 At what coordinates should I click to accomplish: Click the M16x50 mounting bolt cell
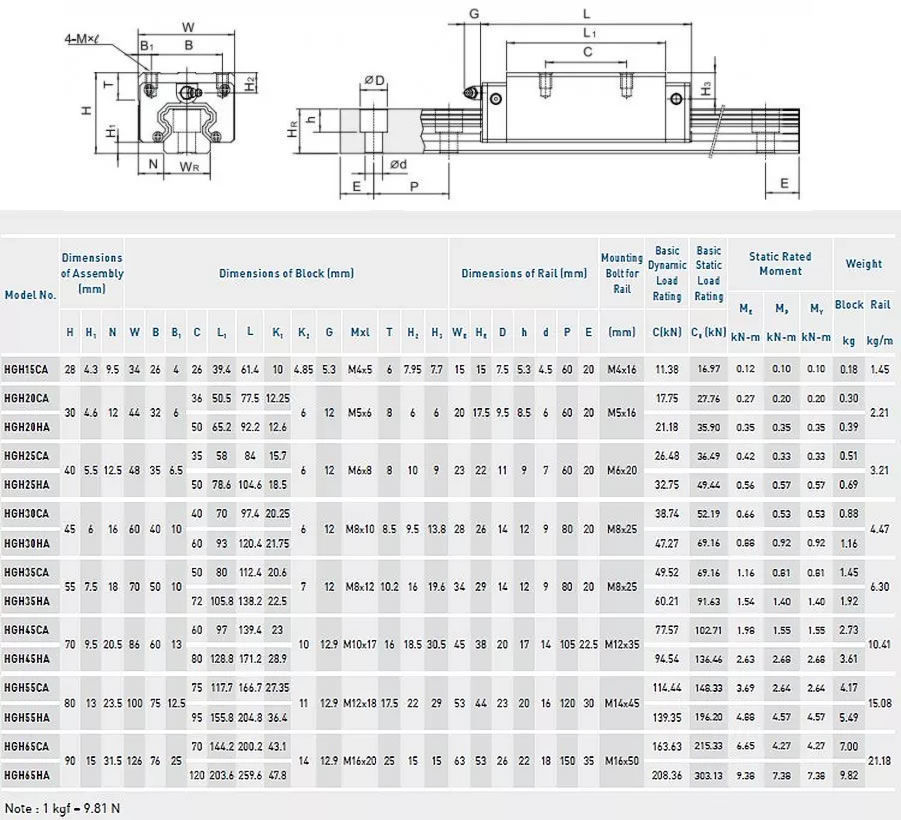tap(621, 760)
